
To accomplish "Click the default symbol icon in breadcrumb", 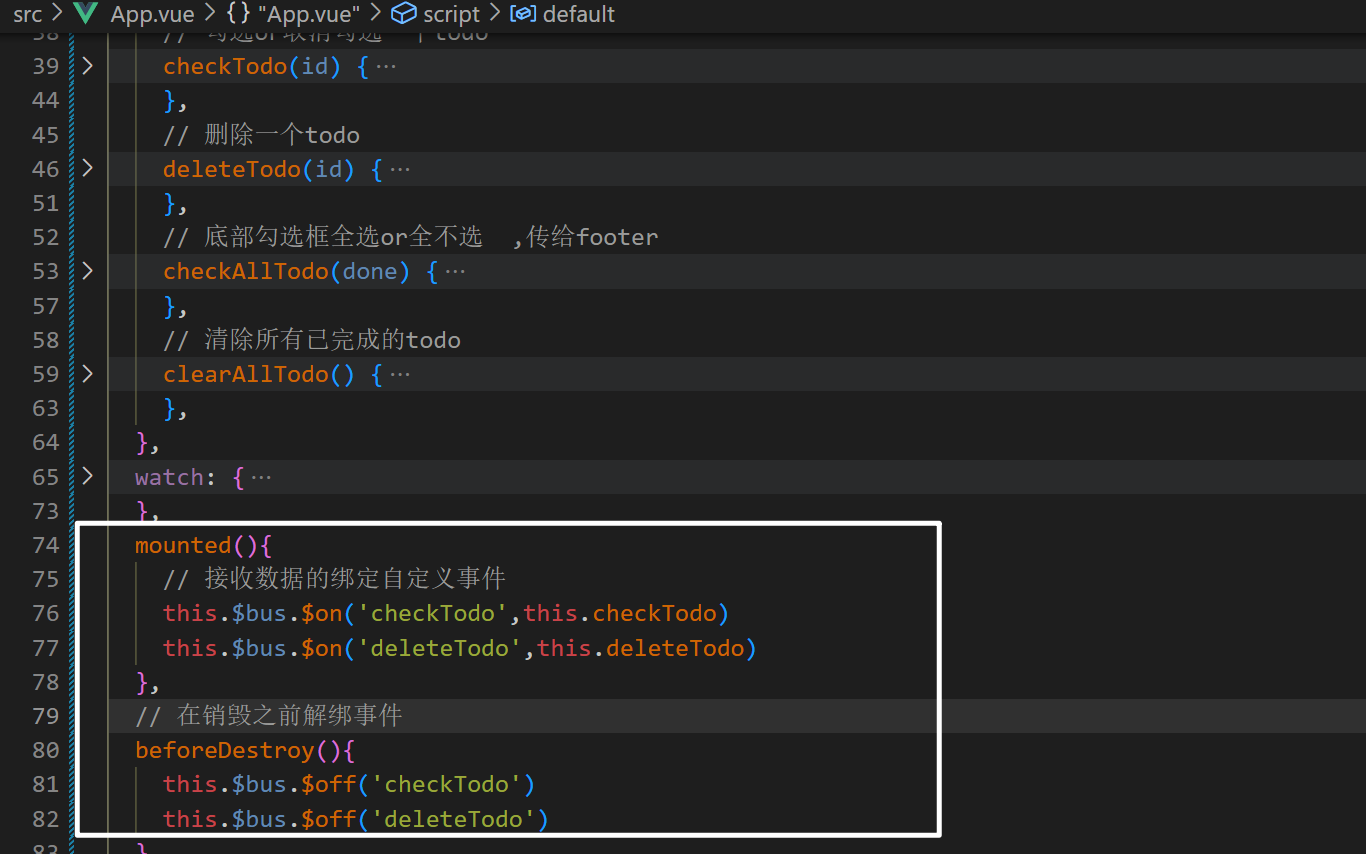I will click(x=523, y=15).
